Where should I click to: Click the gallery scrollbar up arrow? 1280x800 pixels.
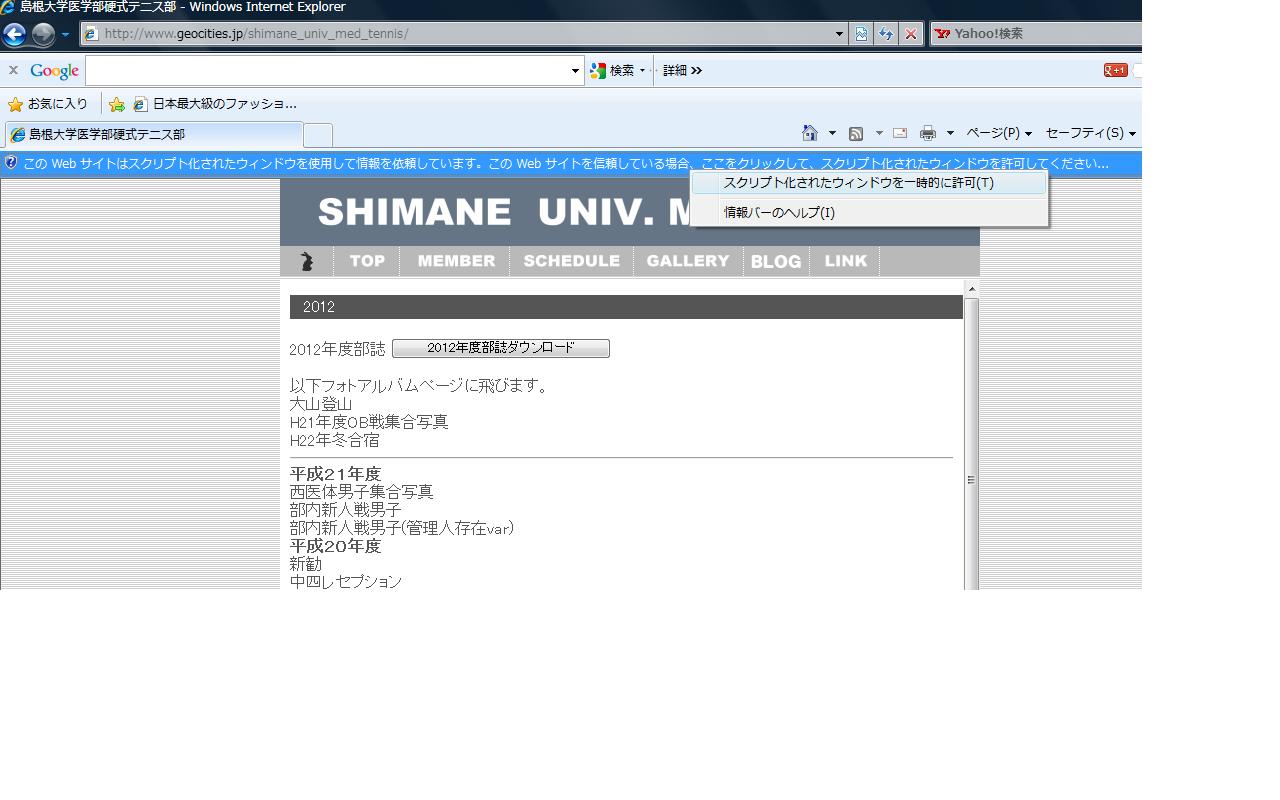tap(970, 288)
